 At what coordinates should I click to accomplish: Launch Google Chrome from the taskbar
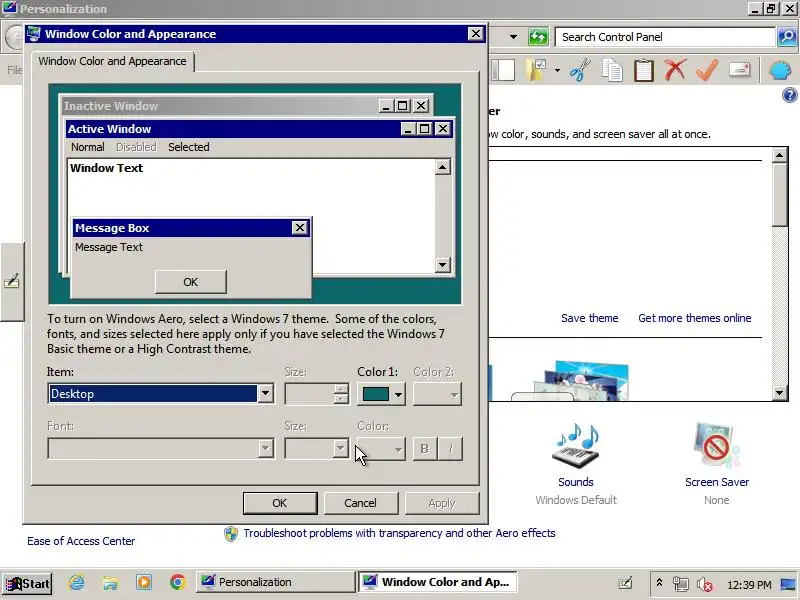tap(178, 582)
